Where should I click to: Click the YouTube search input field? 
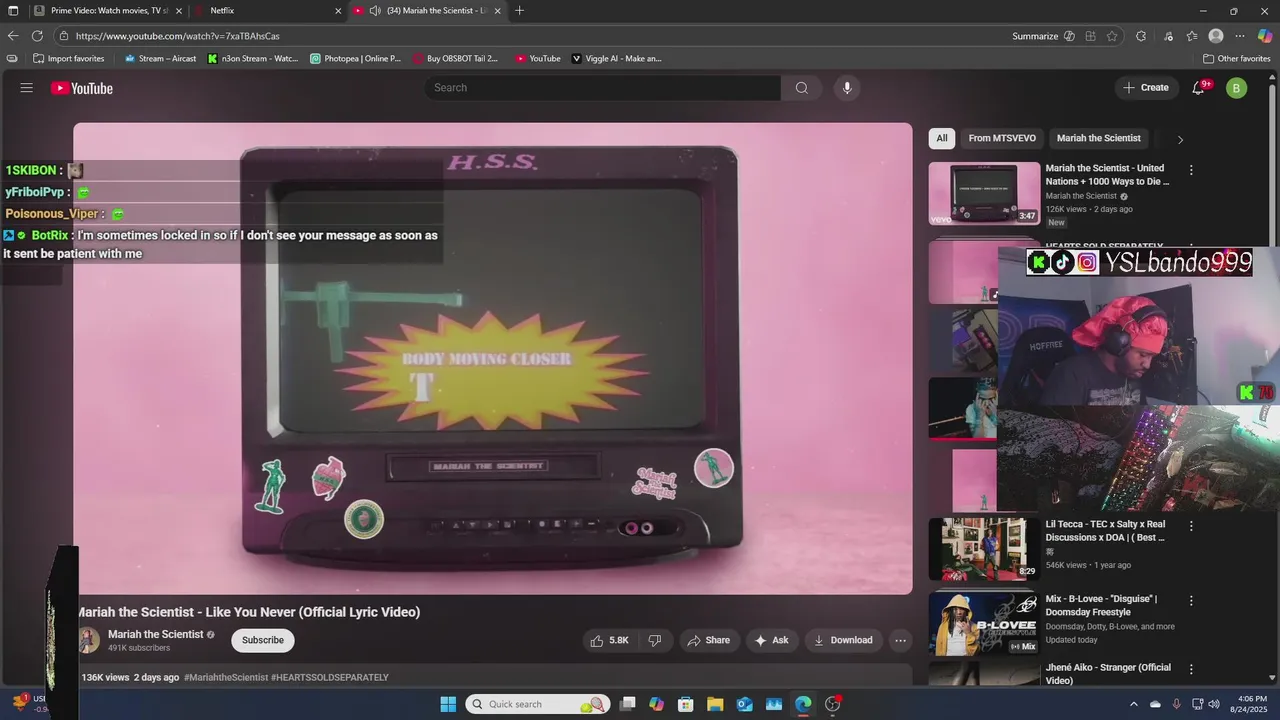[x=603, y=88]
